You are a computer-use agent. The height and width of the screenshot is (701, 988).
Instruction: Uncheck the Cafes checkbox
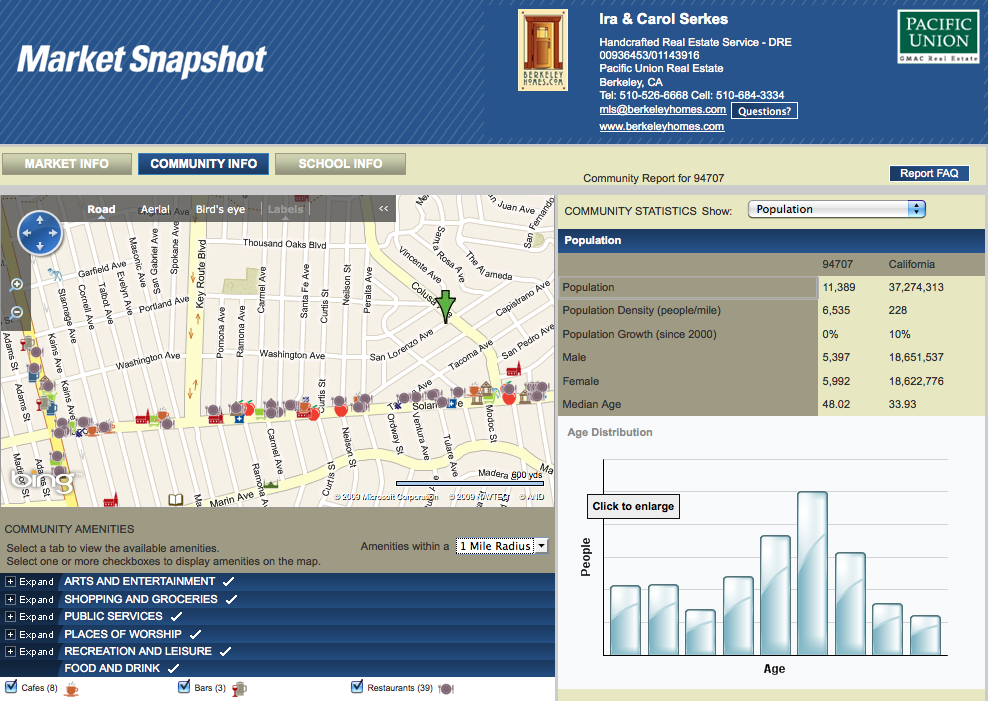tap(9, 687)
